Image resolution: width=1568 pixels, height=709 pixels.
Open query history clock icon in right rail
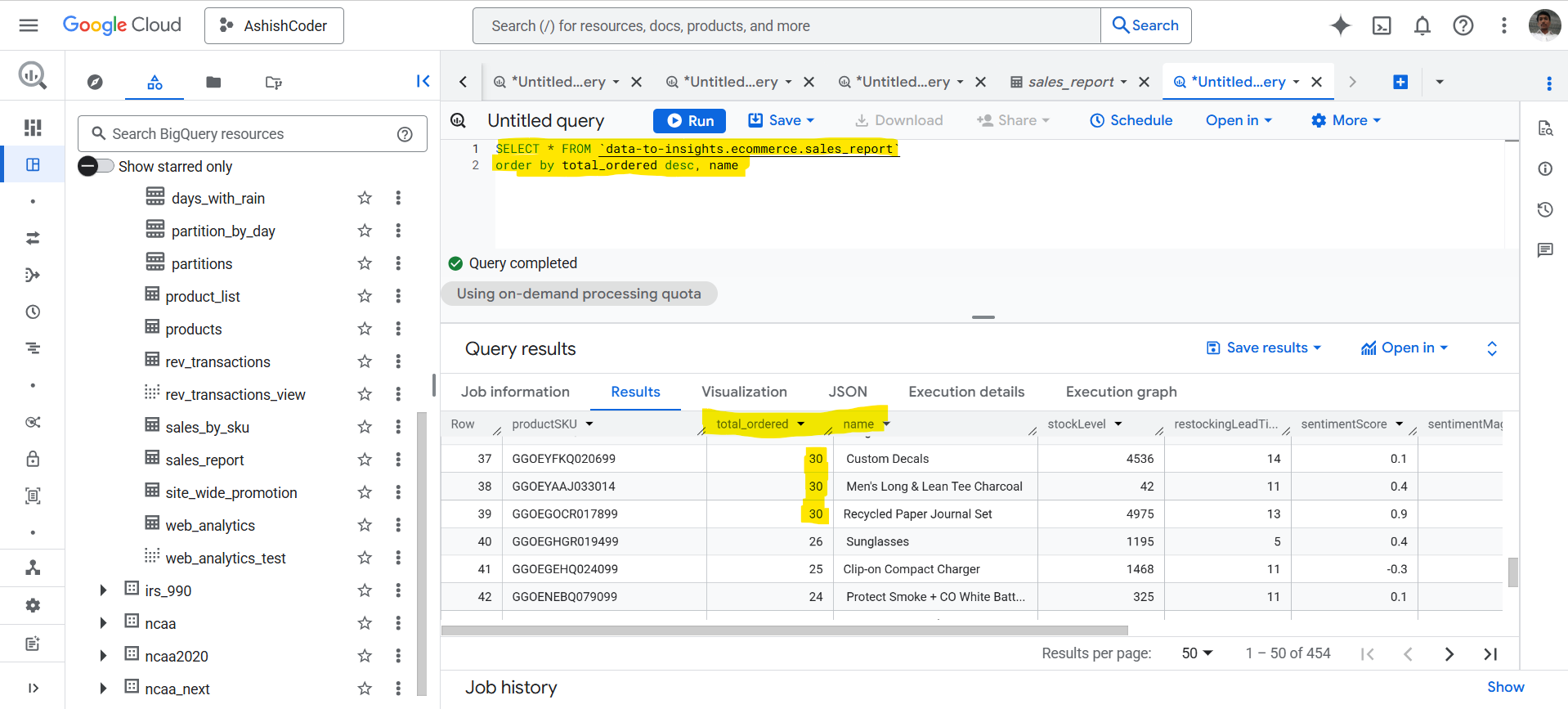(1545, 209)
